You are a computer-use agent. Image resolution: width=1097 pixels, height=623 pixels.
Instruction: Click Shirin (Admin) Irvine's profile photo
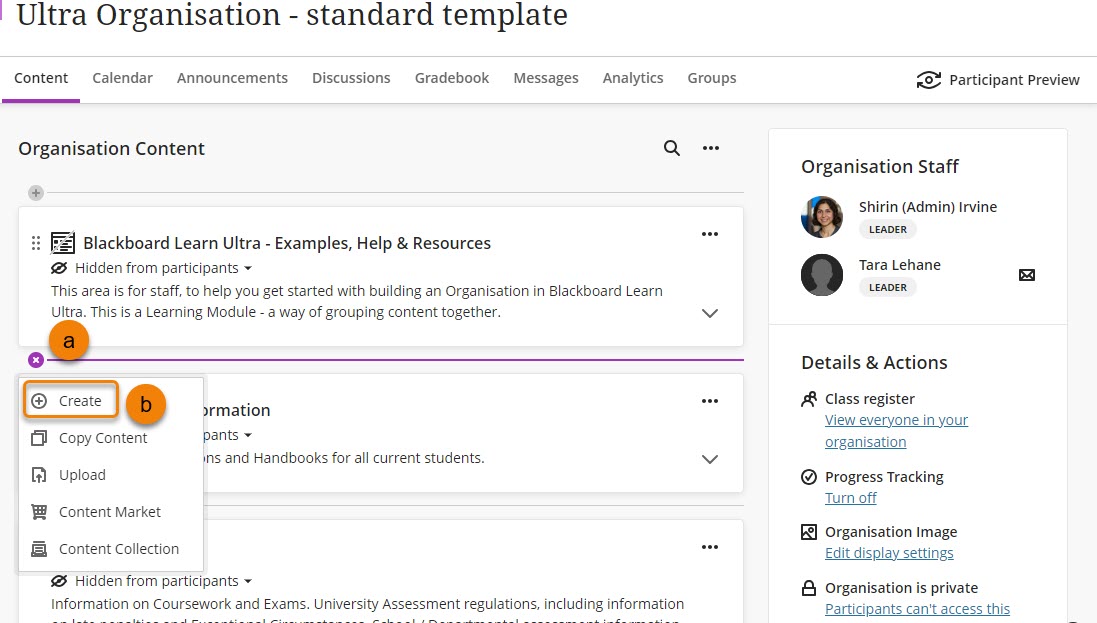(822, 217)
